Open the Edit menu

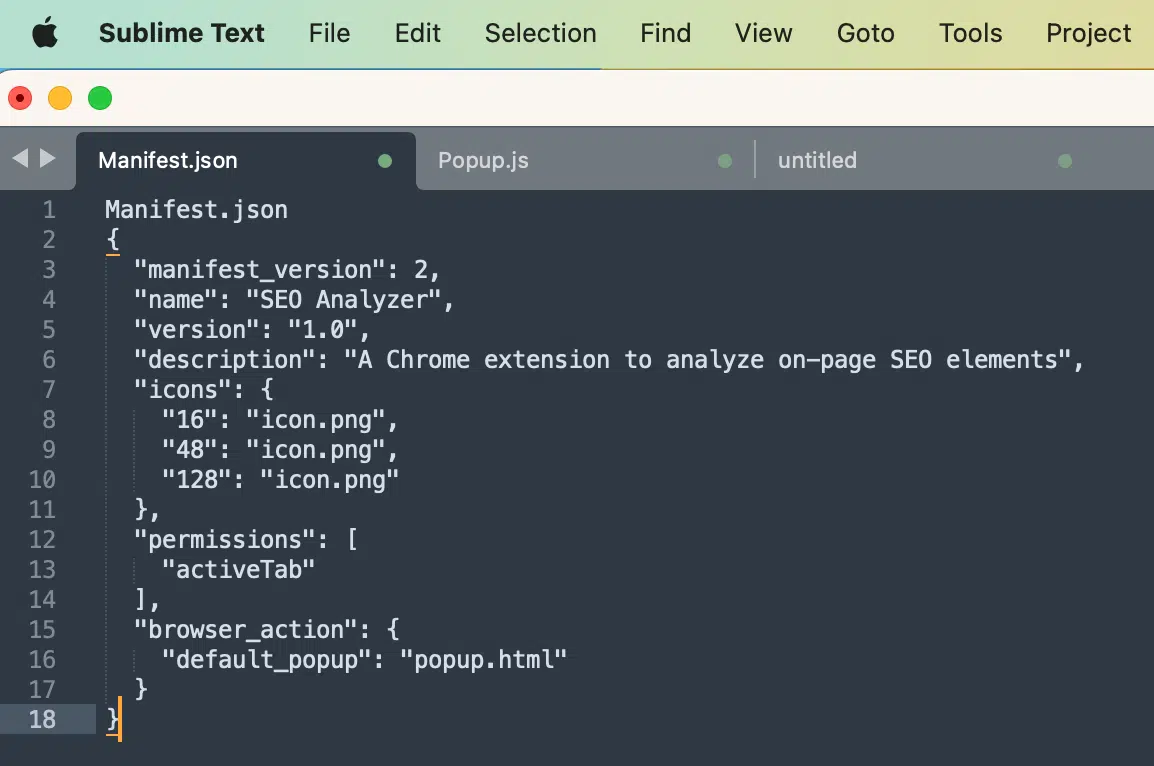[x=417, y=33]
